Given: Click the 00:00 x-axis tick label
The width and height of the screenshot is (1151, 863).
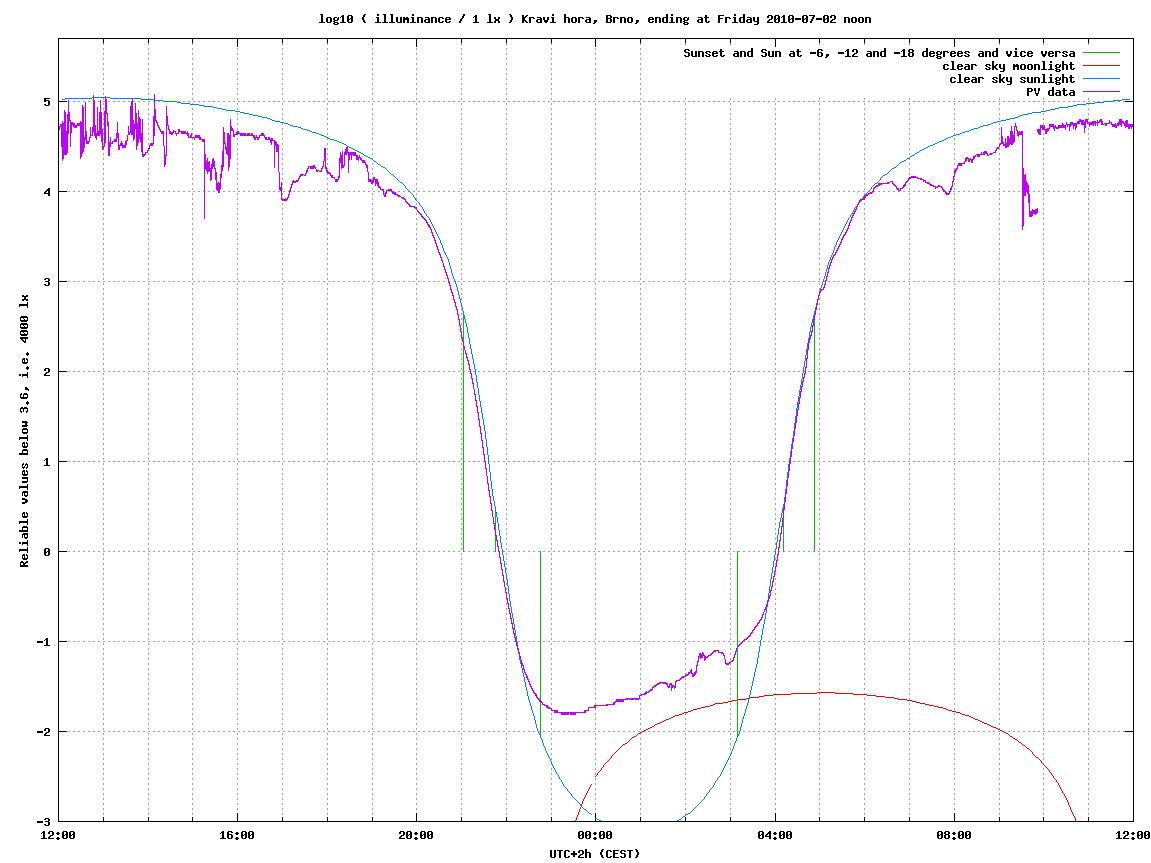Looking at the screenshot, I should click(x=595, y=835).
